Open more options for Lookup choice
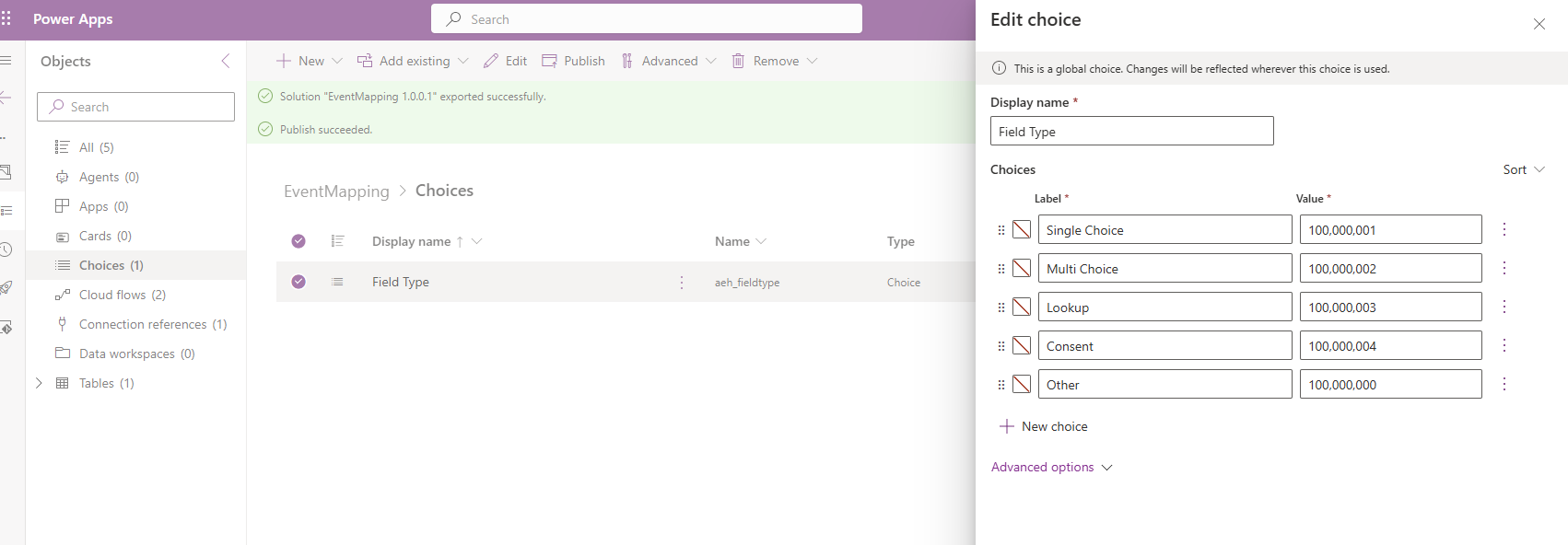Screen dimensions: 1568x545 1504,307
